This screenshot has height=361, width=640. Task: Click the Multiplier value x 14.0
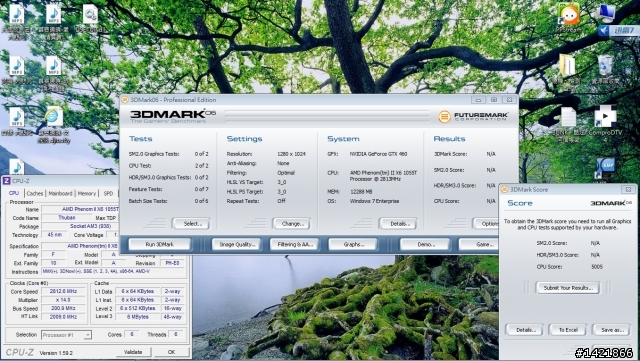(x=63, y=300)
